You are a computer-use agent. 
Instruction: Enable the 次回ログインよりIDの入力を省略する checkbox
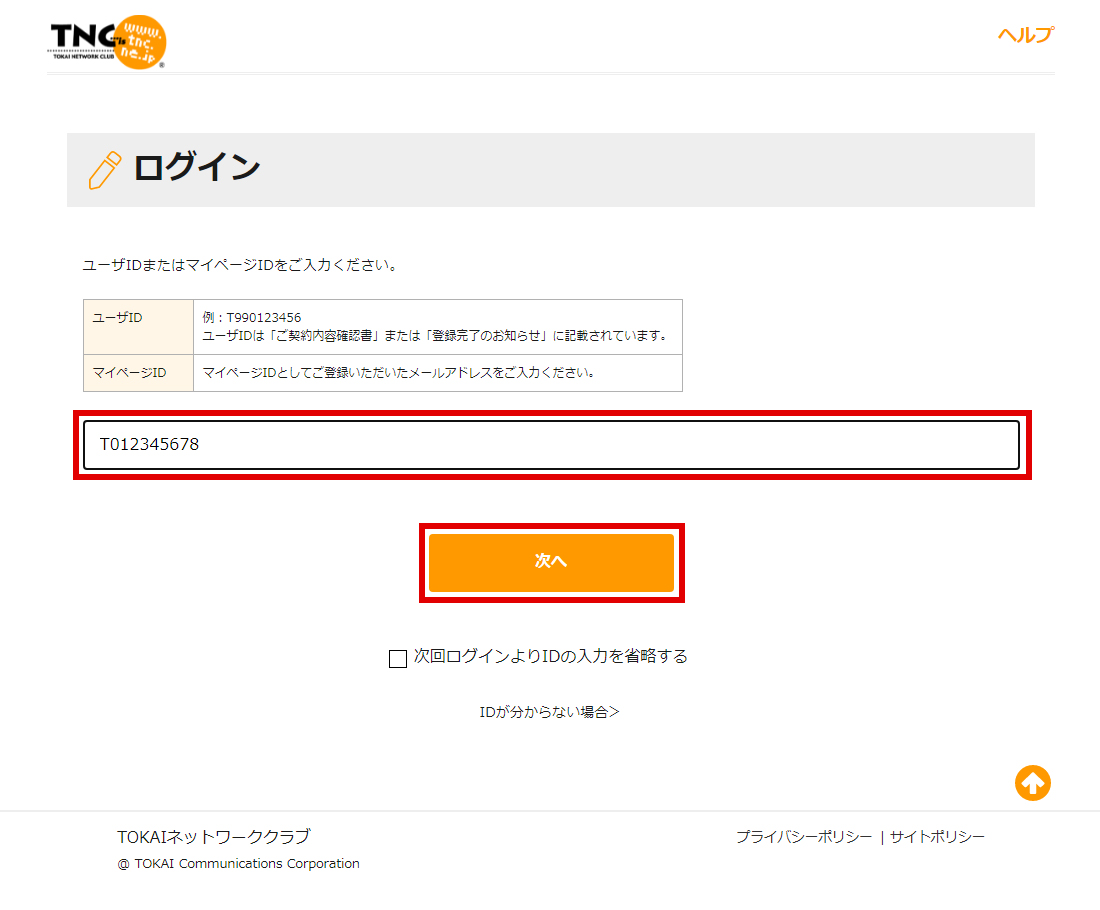(398, 658)
